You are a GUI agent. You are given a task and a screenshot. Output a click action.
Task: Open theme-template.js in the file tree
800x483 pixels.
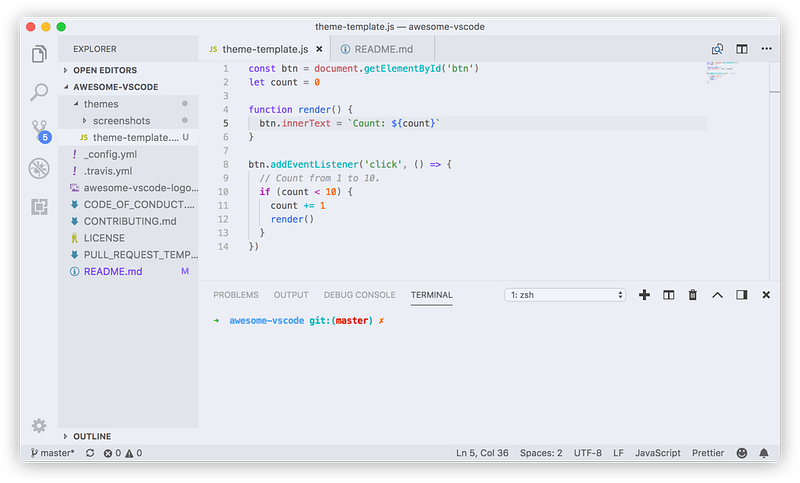[x=128, y=138]
